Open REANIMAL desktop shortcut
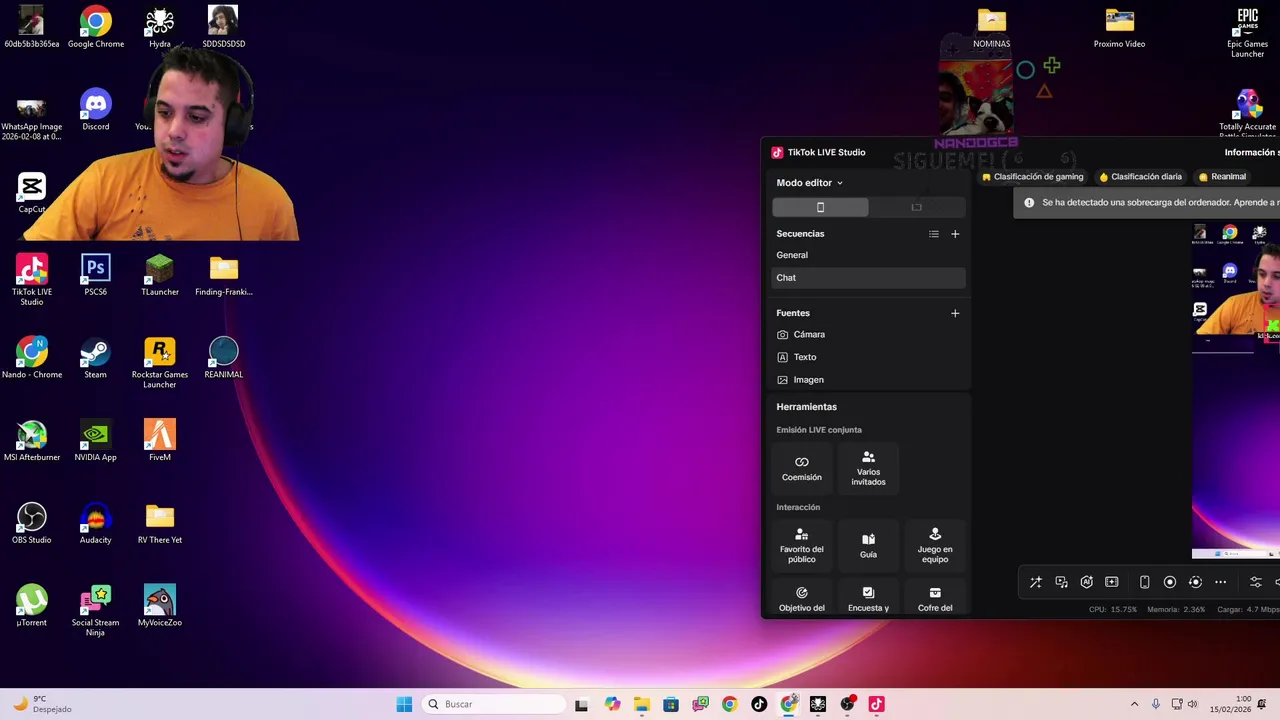The image size is (1280, 720). (x=224, y=358)
